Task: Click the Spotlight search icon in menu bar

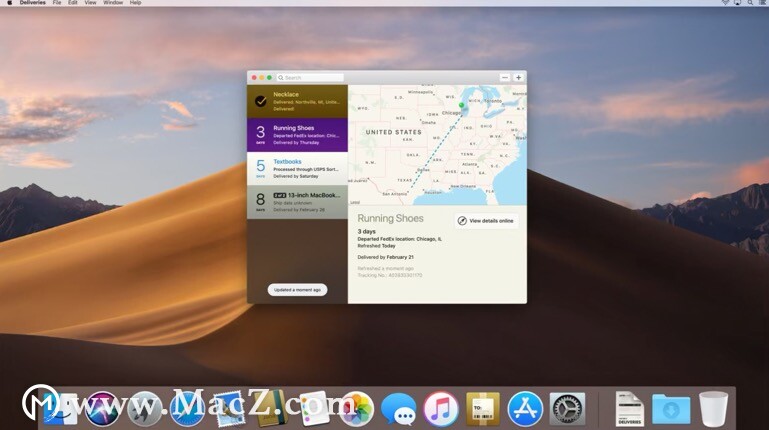Action: (x=750, y=2)
